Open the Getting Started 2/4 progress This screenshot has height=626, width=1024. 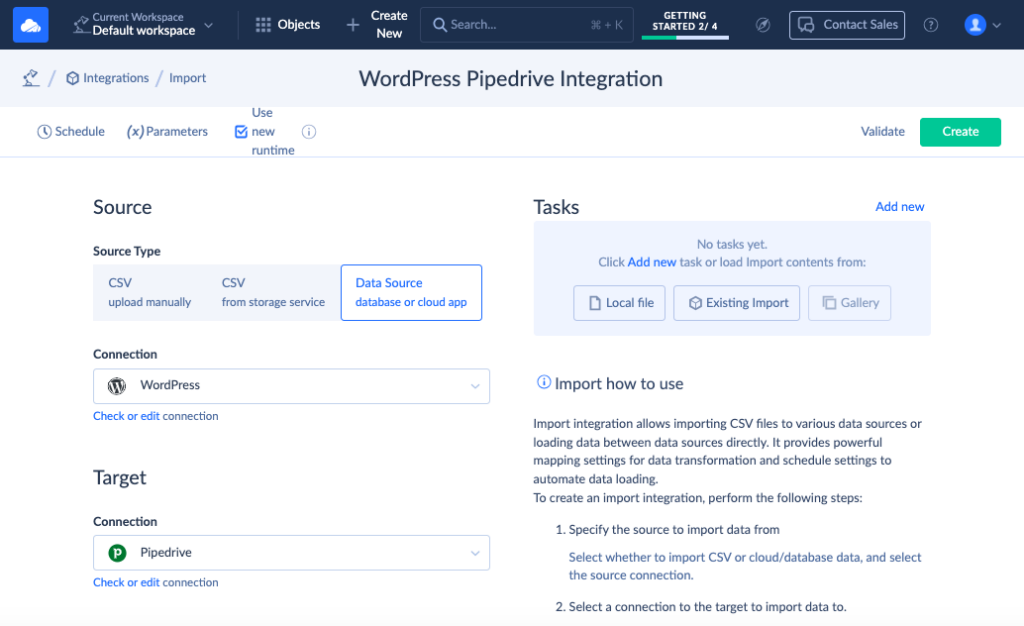pyautogui.click(x=684, y=23)
